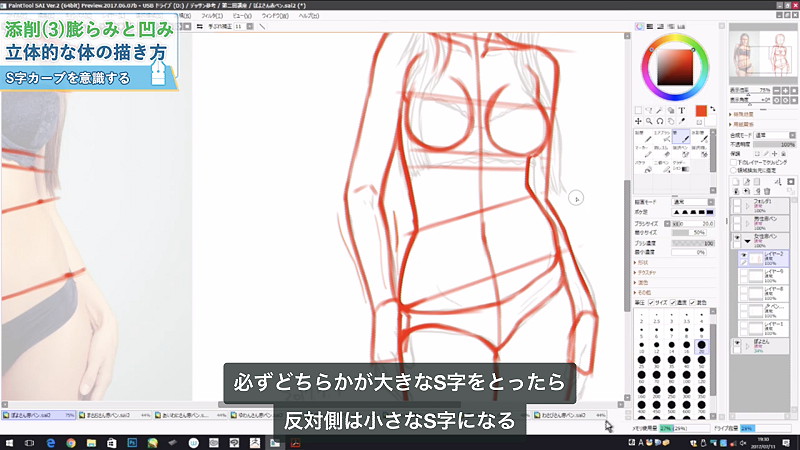This screenshot has width=800, height=450.
Task: Enable 下のレイヤーでクリッピング checkbox
Action: coord(734,162)
